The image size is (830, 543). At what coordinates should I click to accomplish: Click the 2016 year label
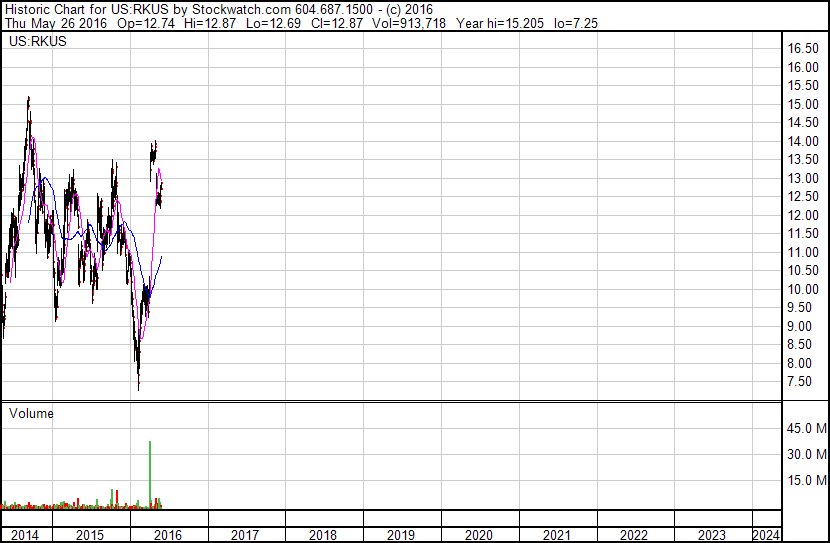(x=168, y=535)
